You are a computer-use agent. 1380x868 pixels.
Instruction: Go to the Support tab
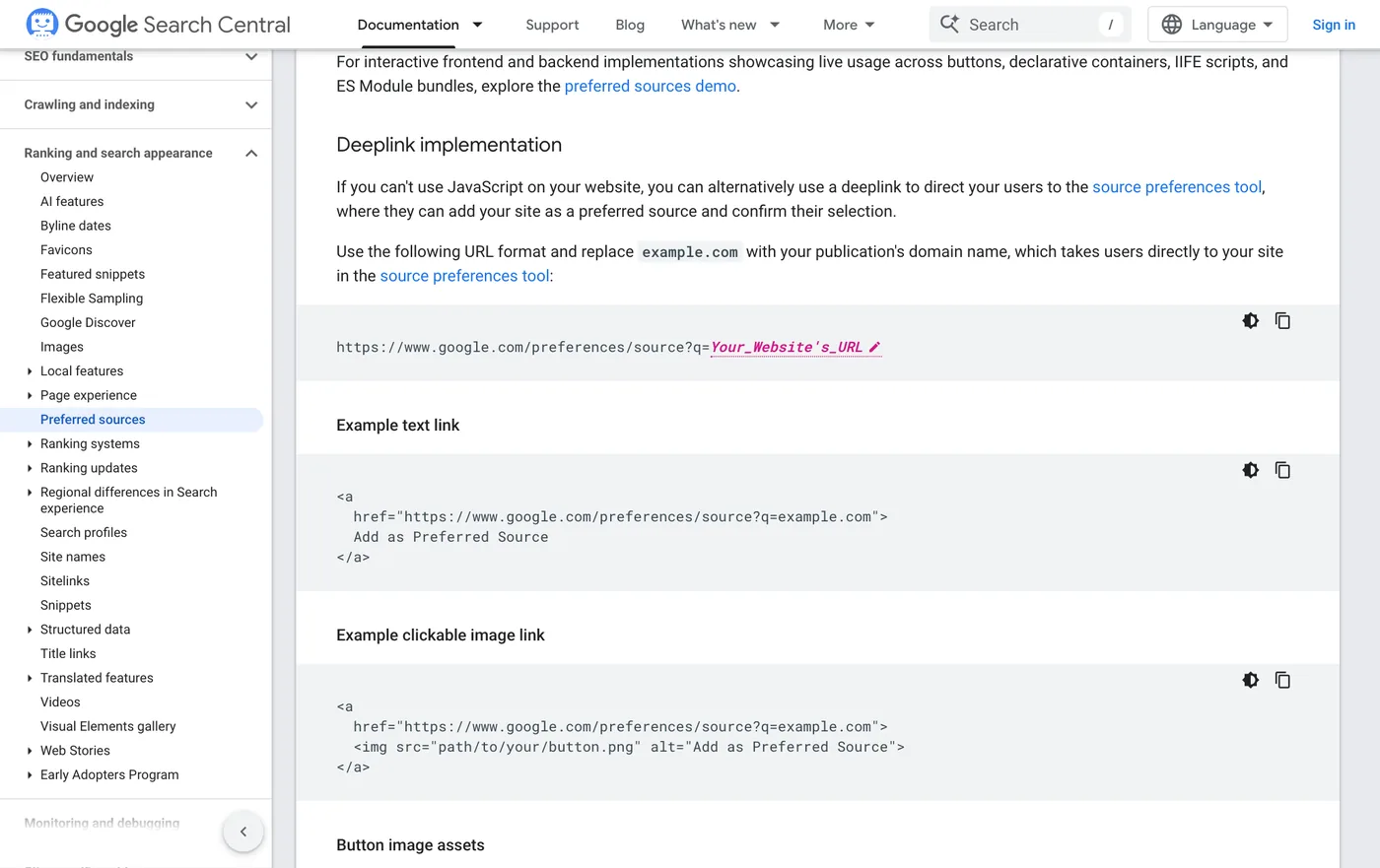point(552,25)
